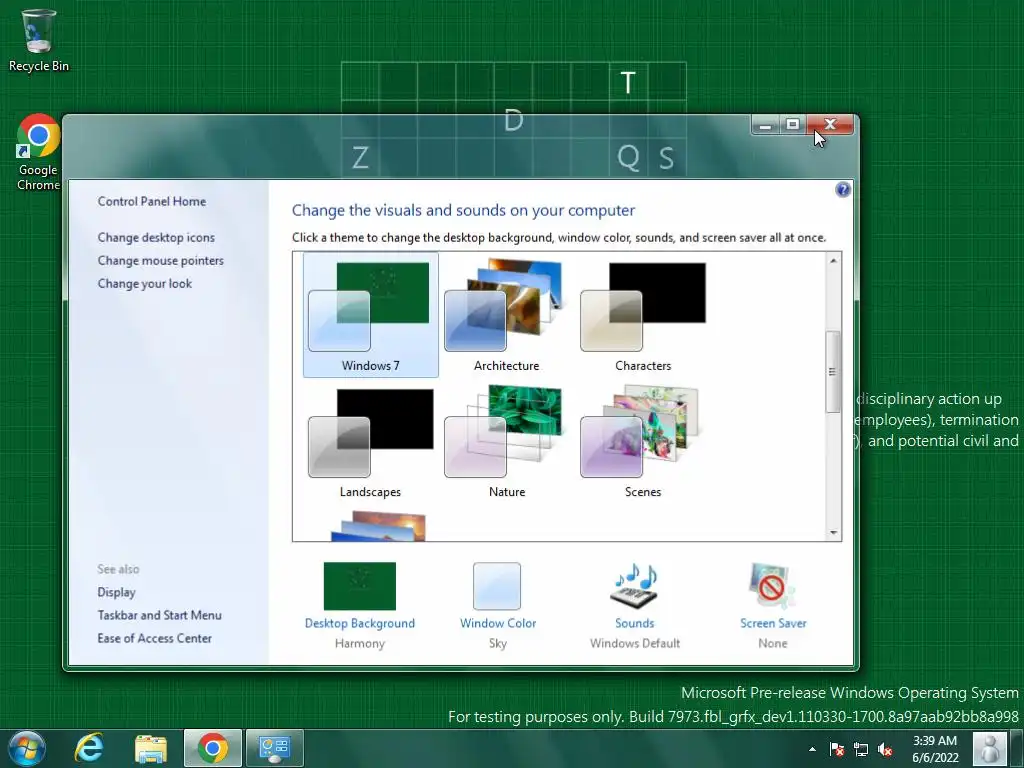The width and height of the screenshot is (1024, 768).
Task: Close the Personalization window
Action: point(830,124)
